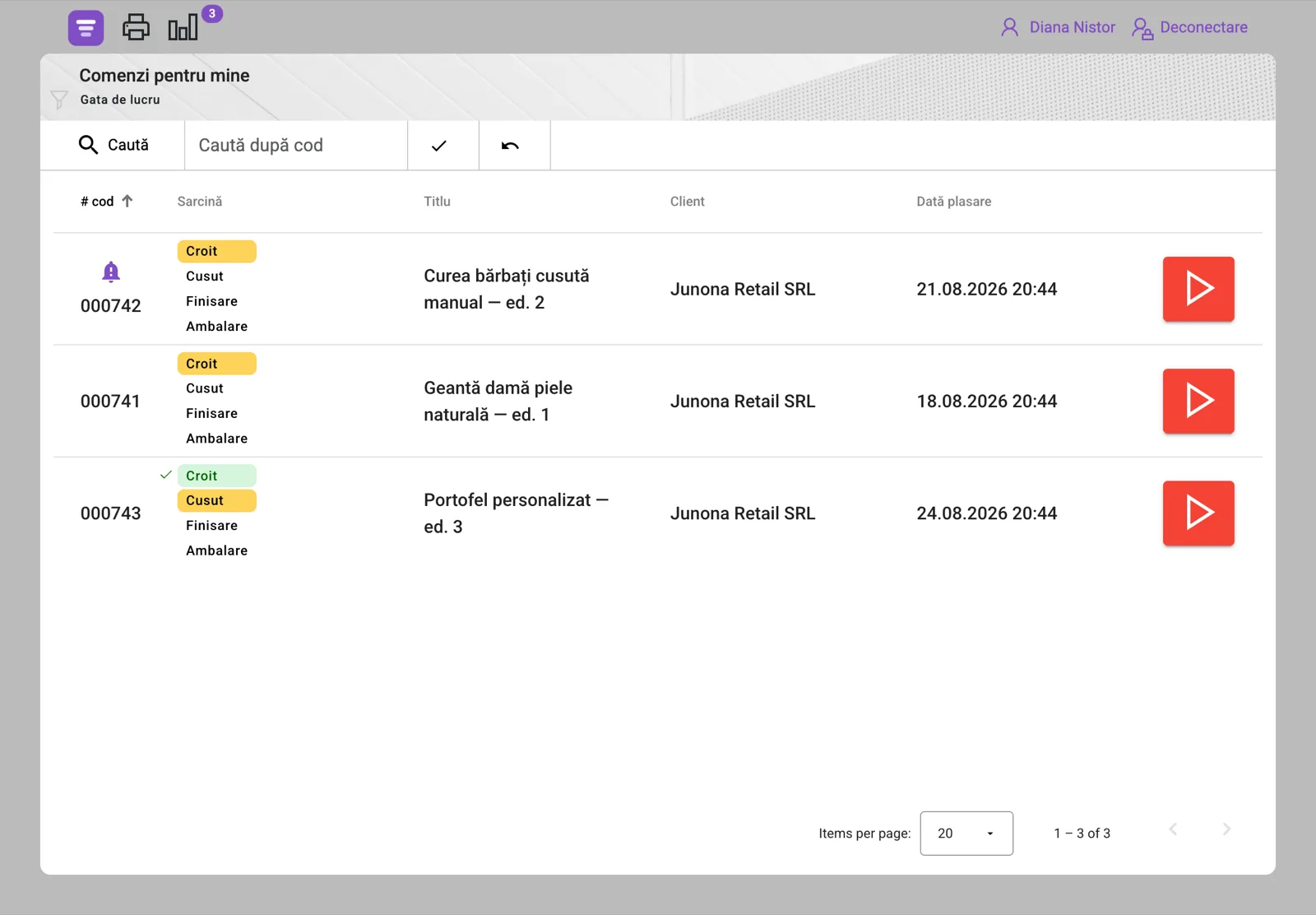Screen dimensions: 1316x915
Task: Click Gata de lucru filter label
Action: pyautogui.click(x=120, y=100)
